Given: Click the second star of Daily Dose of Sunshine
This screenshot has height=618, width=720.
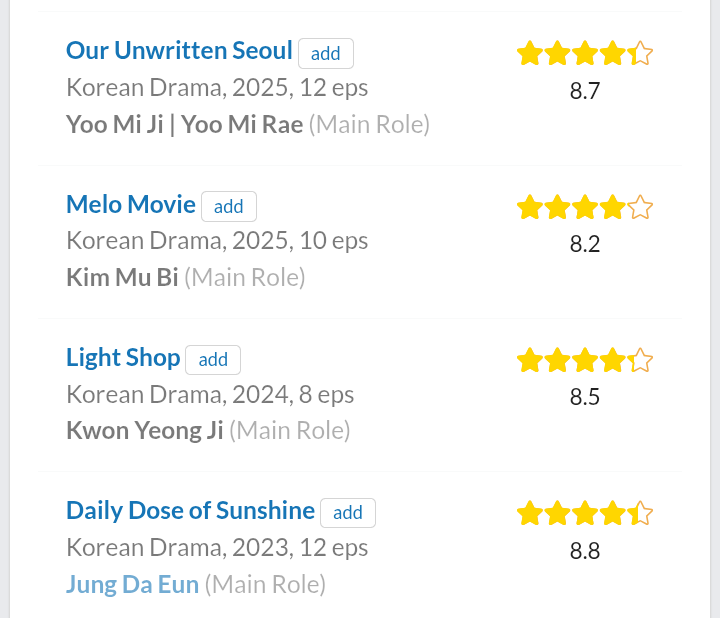Looking at the screenshot, I should [557, 513].
